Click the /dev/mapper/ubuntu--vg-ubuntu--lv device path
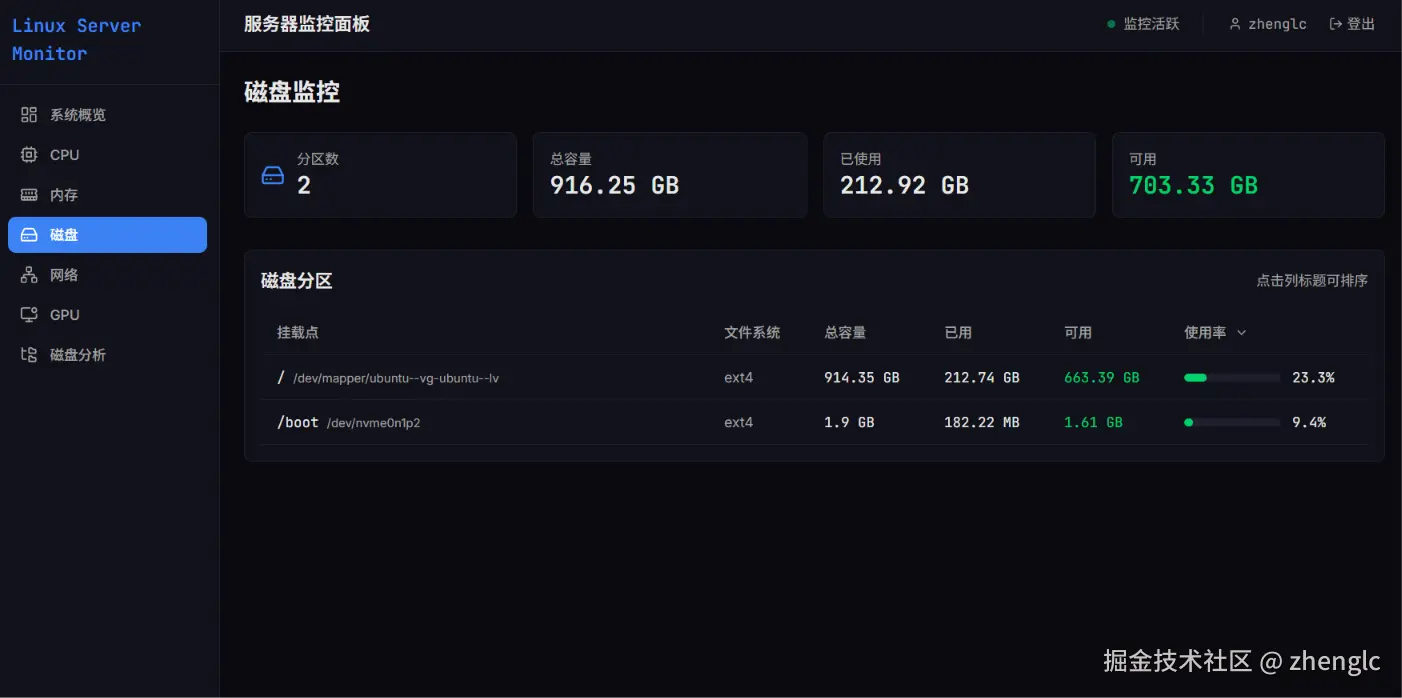This screenshot has height=698, width=1402. (396, 379)
